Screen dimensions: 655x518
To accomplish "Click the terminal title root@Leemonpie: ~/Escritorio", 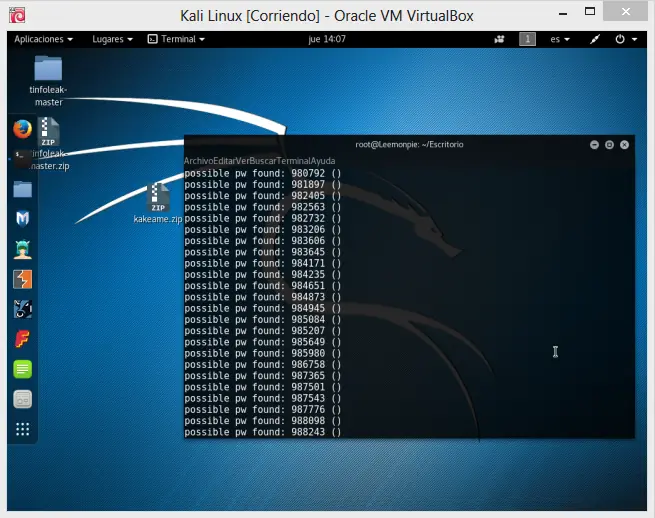I will pos(409,145).
